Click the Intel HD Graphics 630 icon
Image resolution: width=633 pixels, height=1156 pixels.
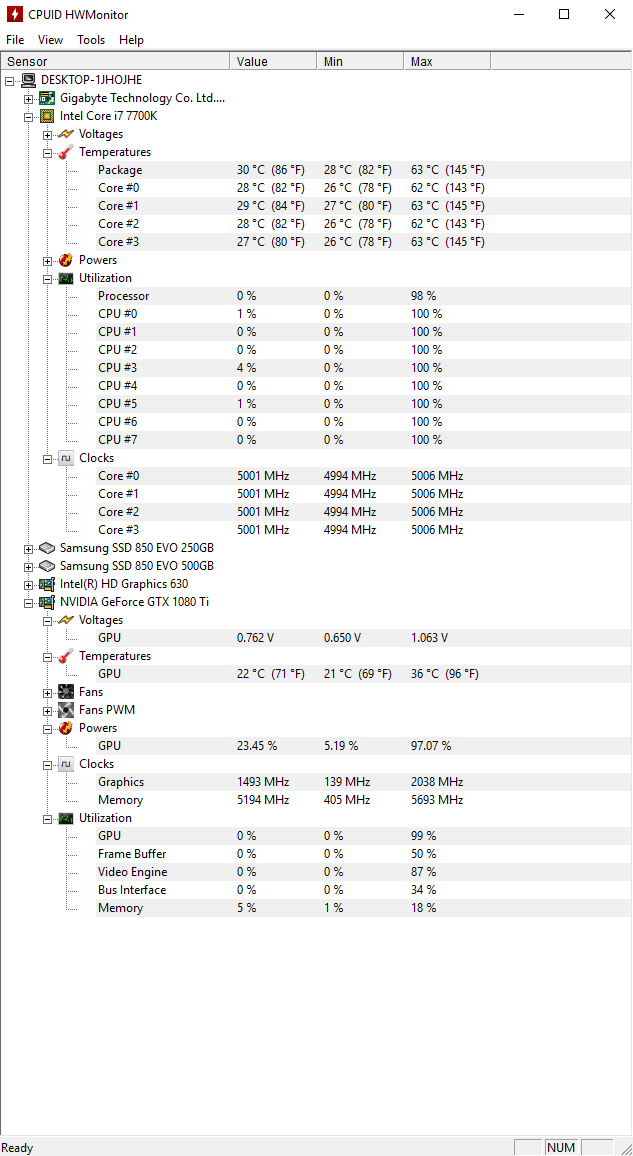pyautogui.click(x=47, y=584)
